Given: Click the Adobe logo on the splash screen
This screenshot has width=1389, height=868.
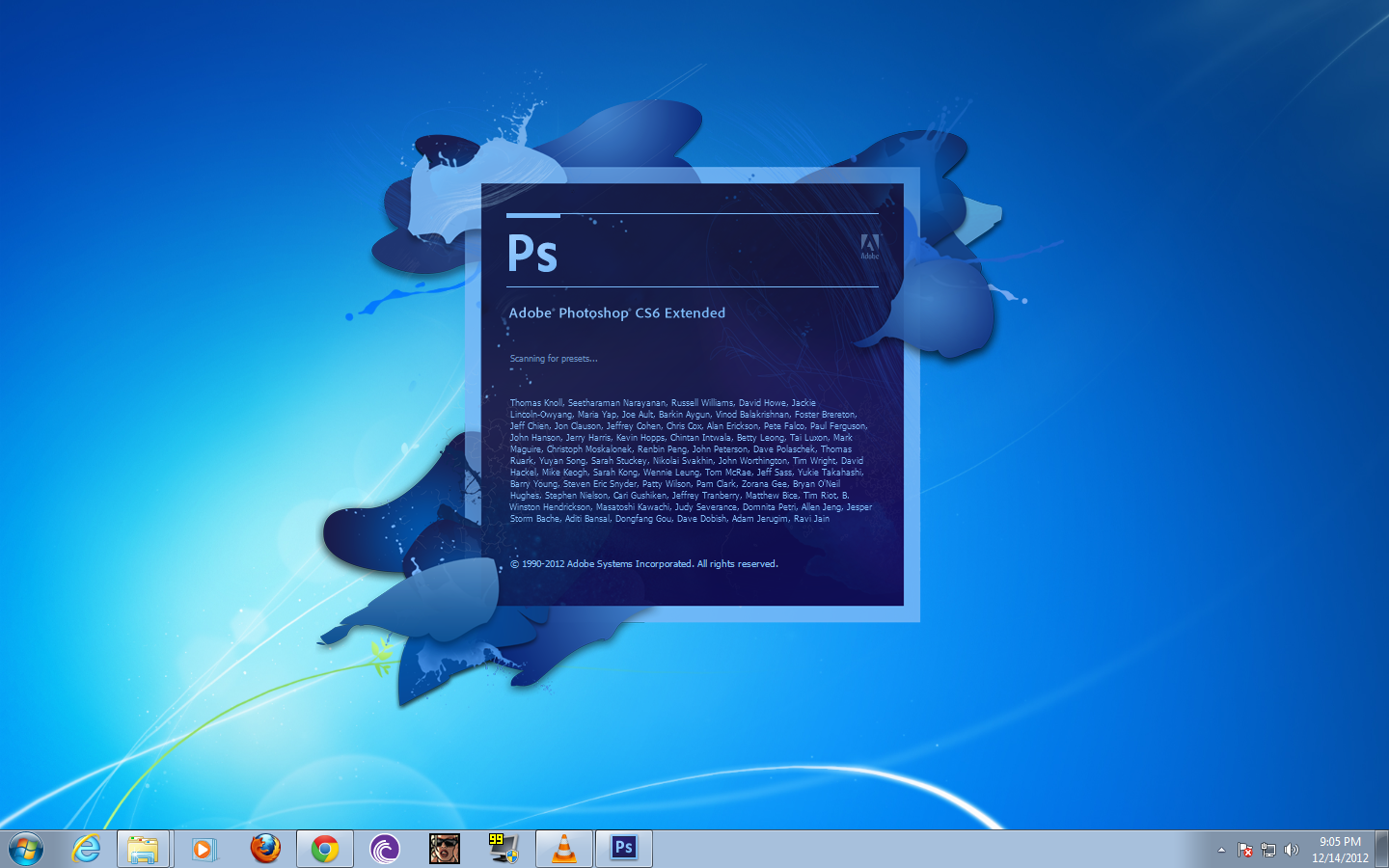Looking at the screenshot, I should pos(871,245).
